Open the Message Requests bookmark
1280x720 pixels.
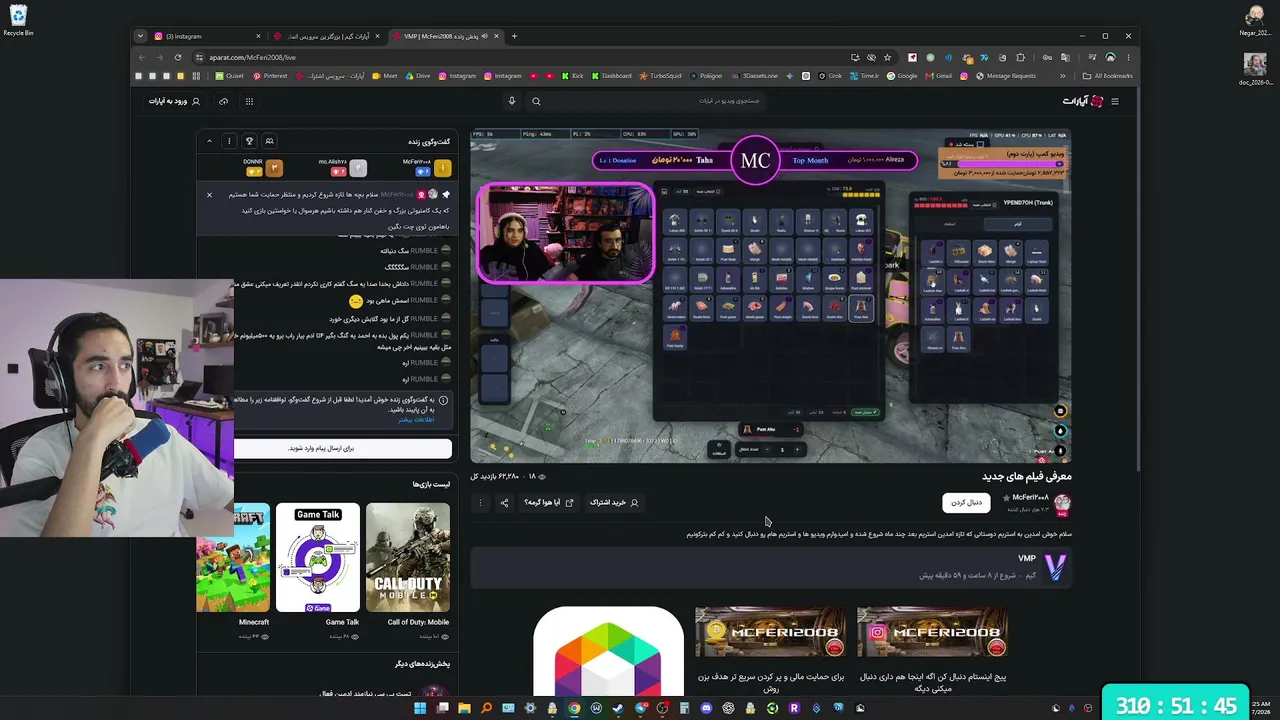pyautogui.click(x=1006, y=76)
